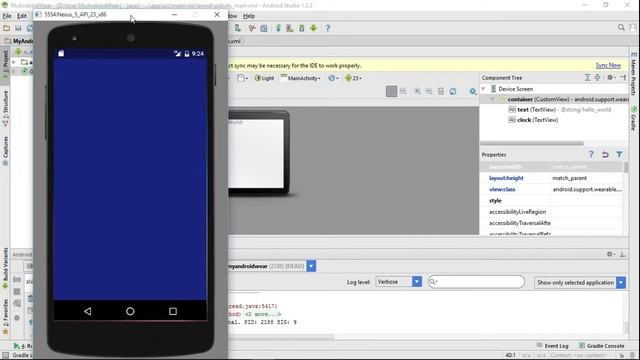This screenshot has width=640, height=360.
Task: Click Expand All in Component Tree
Action: 587,78
